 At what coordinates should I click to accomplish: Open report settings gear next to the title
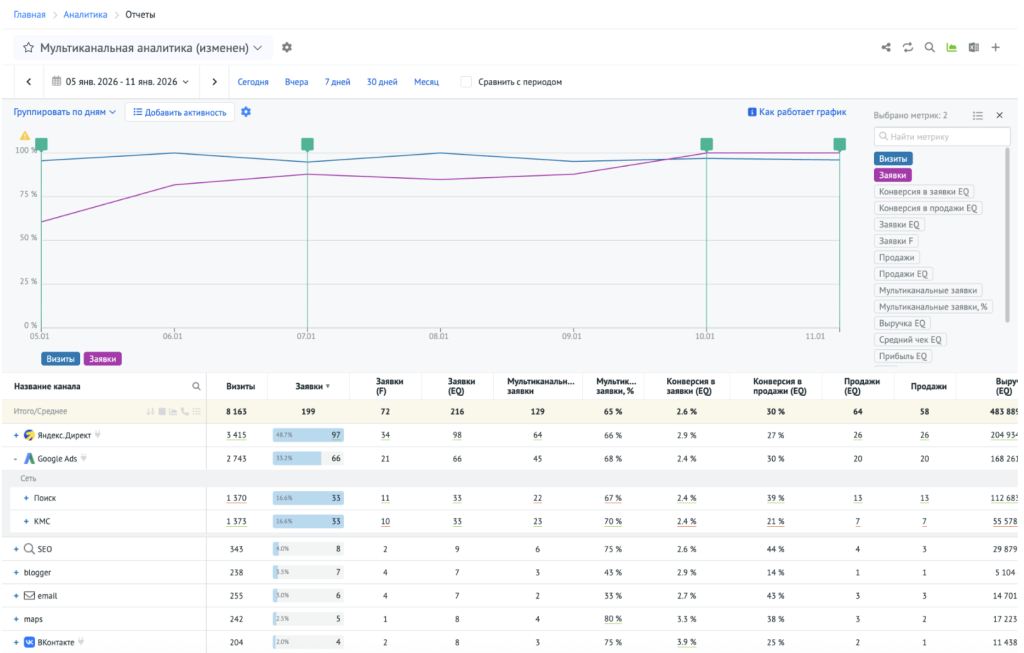287,48
